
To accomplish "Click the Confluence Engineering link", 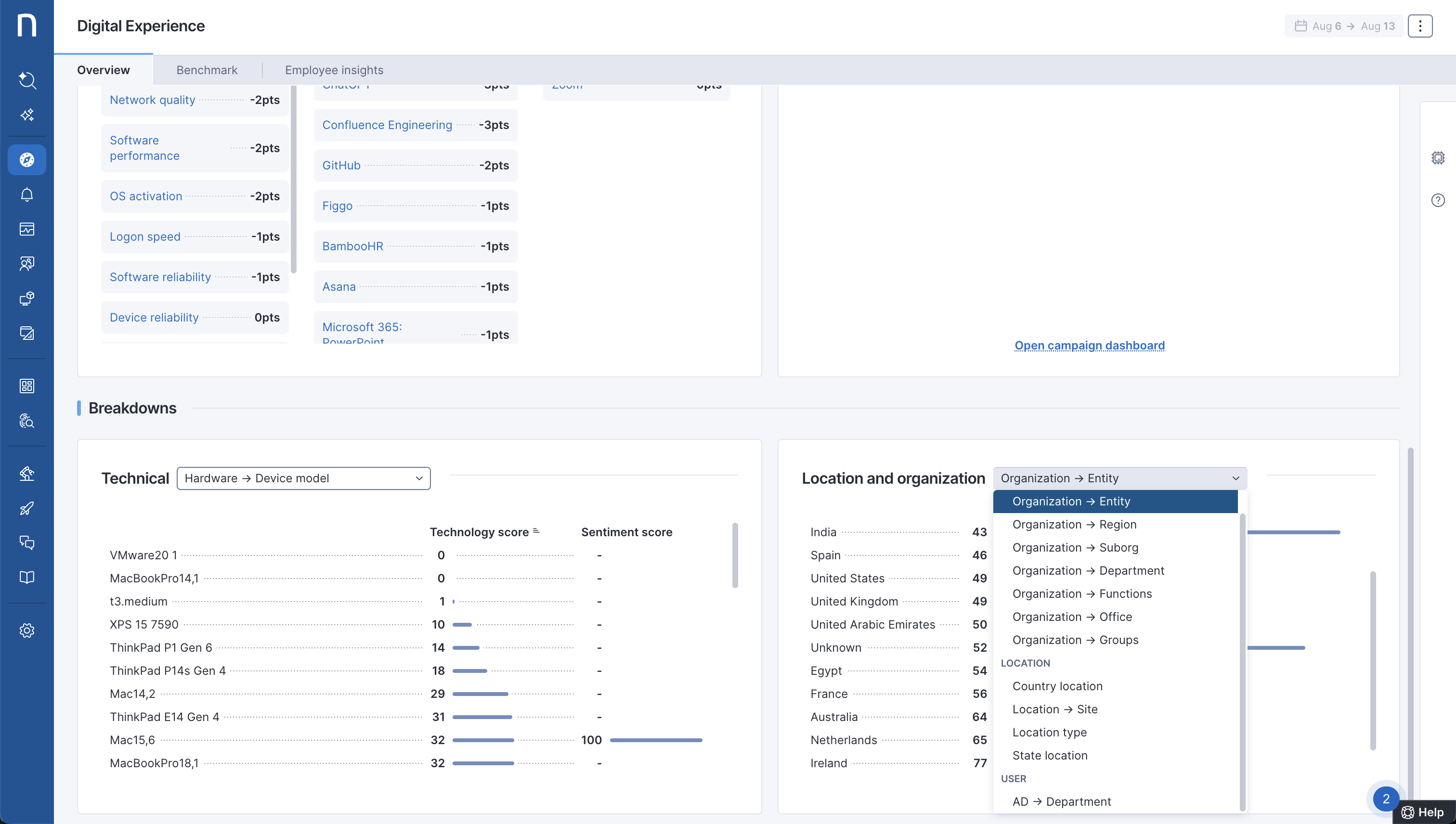I will 387,125.
